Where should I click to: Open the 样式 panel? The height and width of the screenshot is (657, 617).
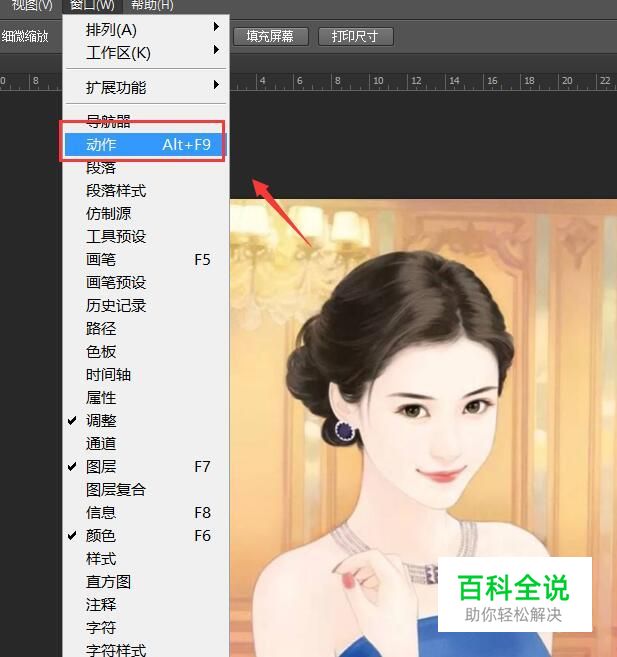146,559
